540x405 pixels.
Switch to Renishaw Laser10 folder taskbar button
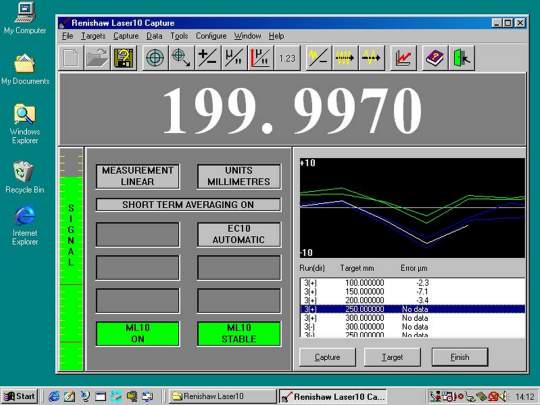click(x=222, y=396)
